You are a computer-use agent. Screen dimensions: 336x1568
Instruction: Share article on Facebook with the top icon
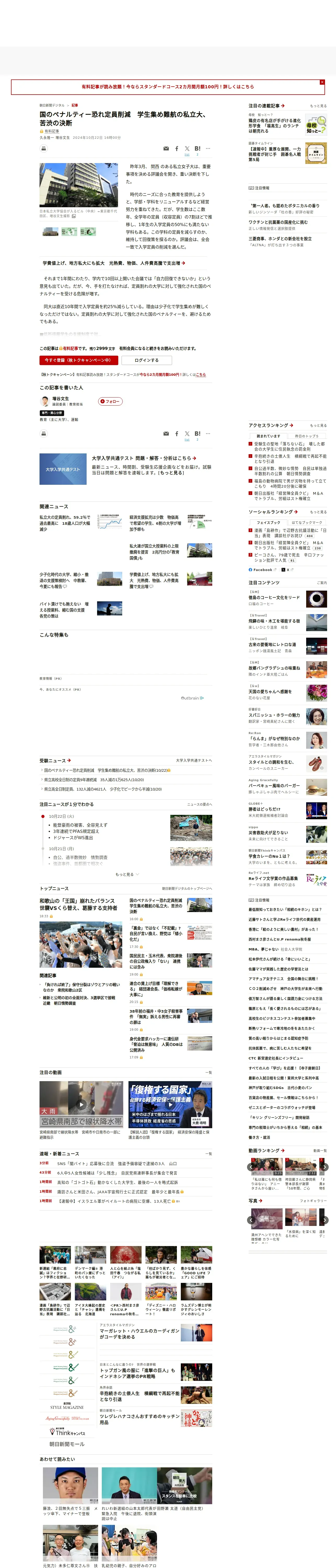click(x=177, y=148)
